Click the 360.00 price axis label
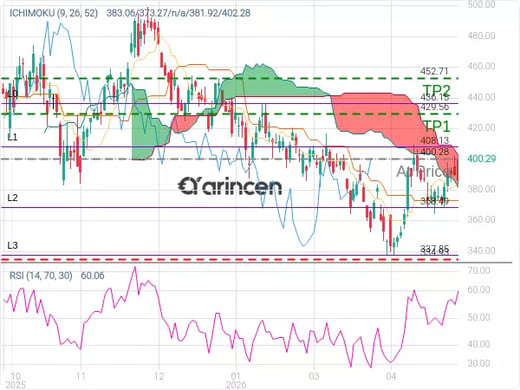This screenshot has height=390, width=520. [481, 219]
